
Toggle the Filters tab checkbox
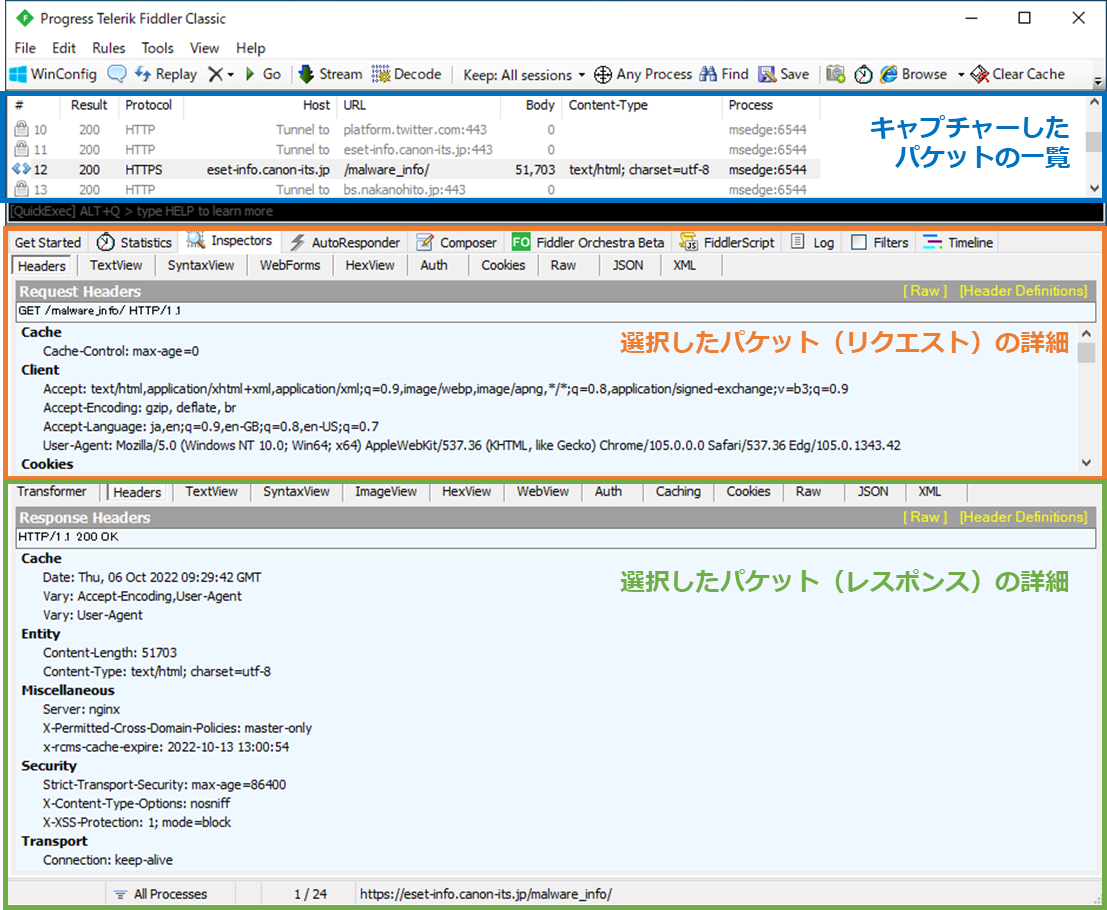[x=859, y=242]
